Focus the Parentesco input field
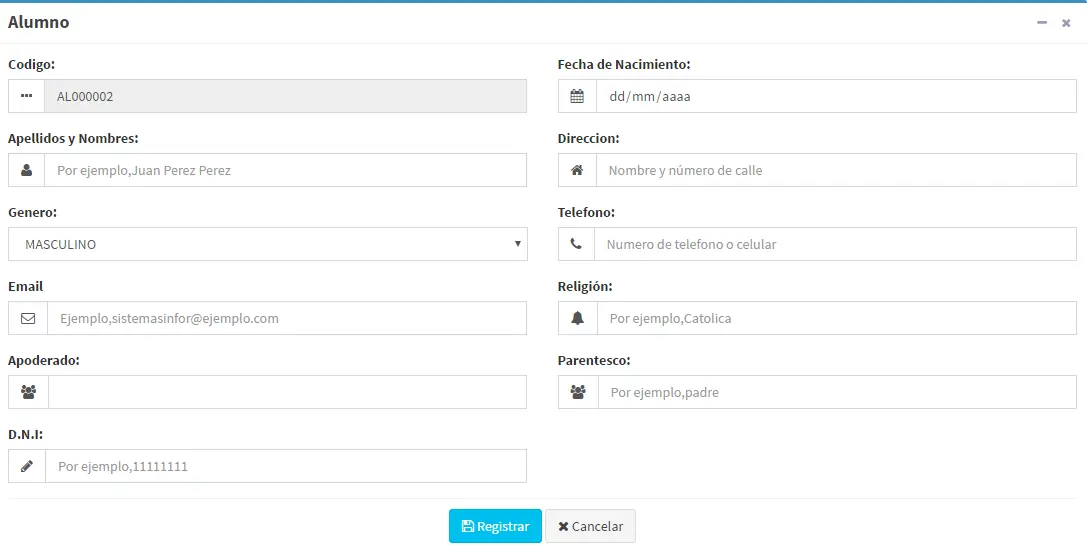 (837, 392)
